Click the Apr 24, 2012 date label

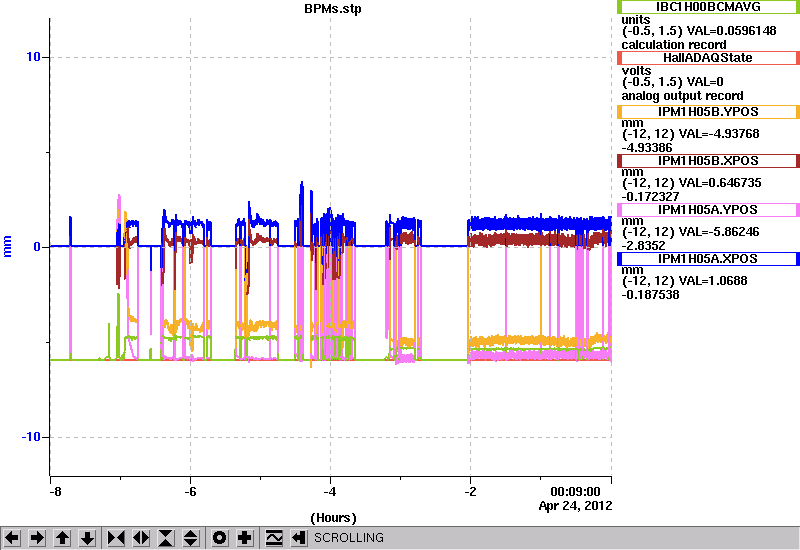tap(576, 506)
